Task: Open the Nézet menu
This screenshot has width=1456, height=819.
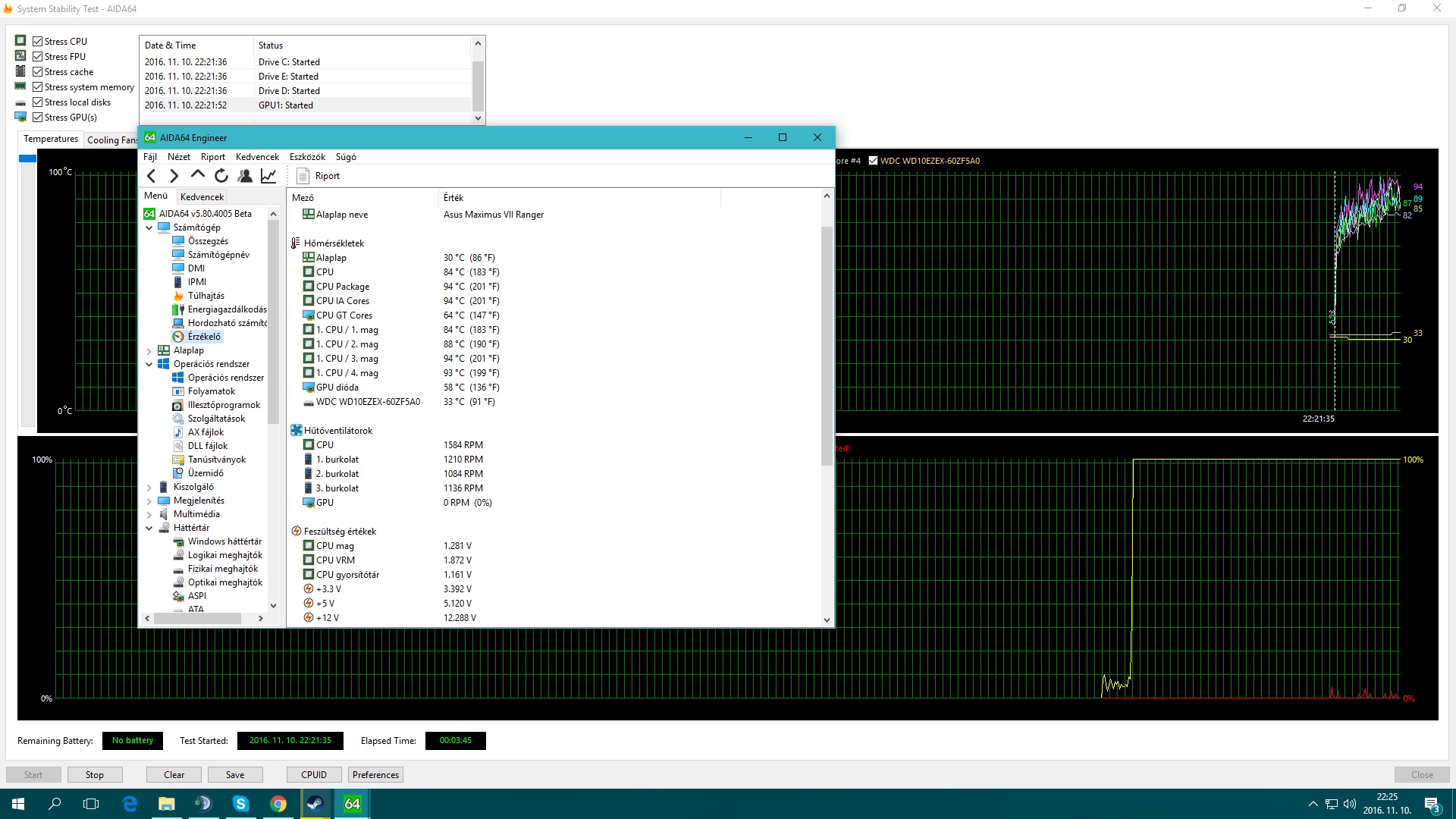Action: (179, 157)
